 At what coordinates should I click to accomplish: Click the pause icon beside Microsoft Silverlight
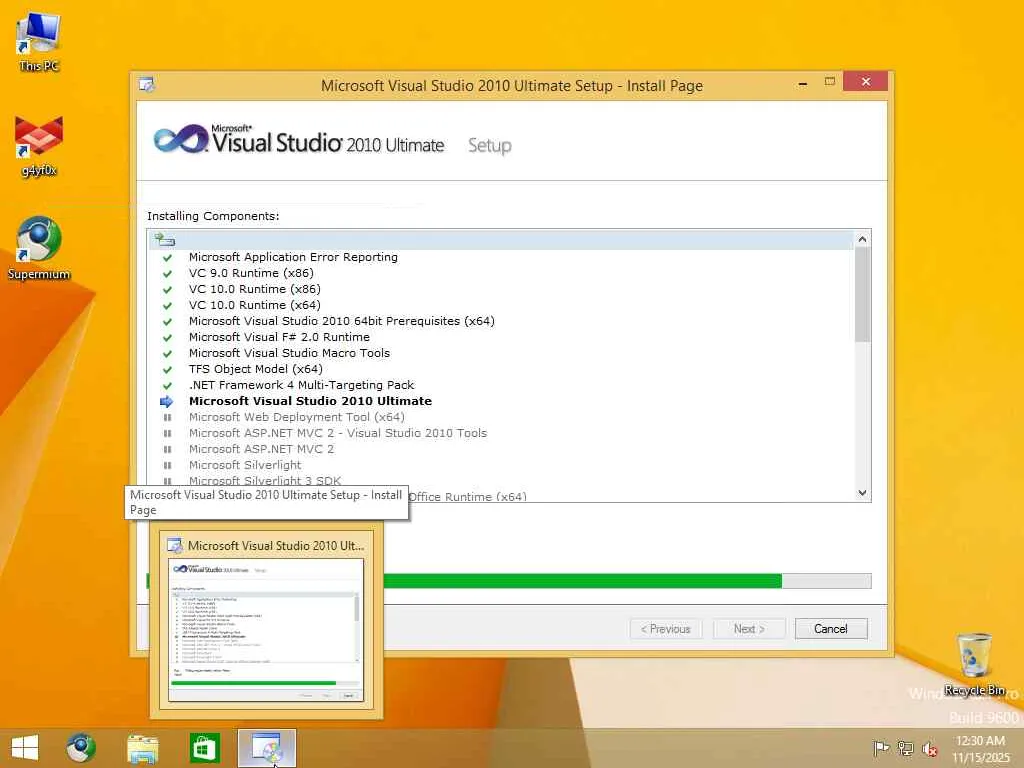(x=167, y=466)
